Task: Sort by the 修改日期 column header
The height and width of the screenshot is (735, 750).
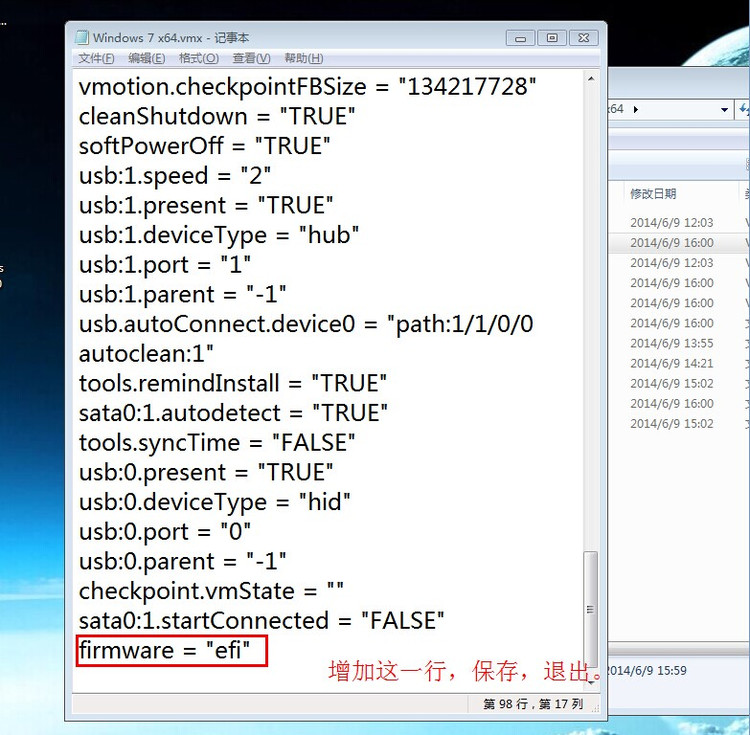Action: click(x=653, y=194)
